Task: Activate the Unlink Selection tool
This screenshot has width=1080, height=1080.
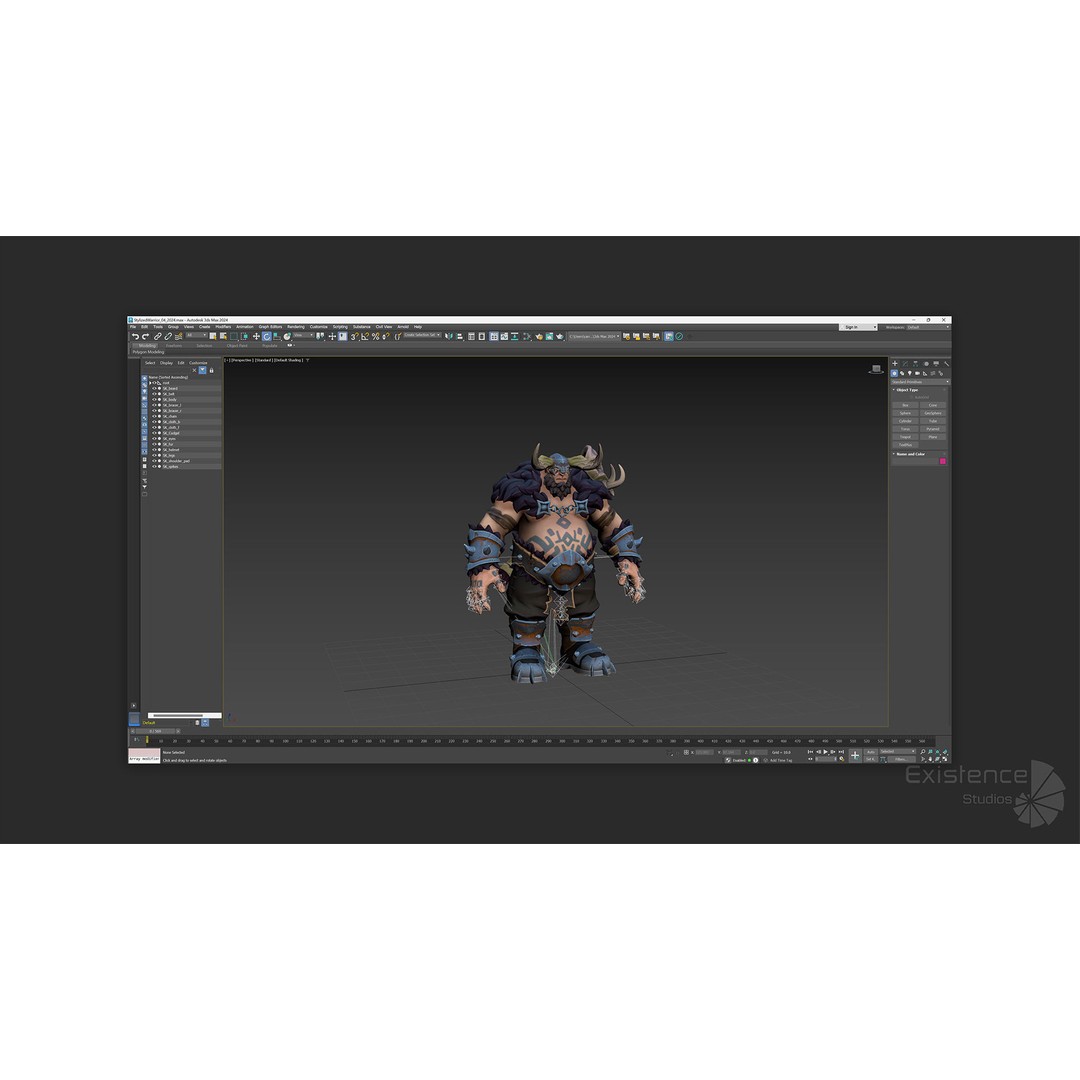Action: 168,336
